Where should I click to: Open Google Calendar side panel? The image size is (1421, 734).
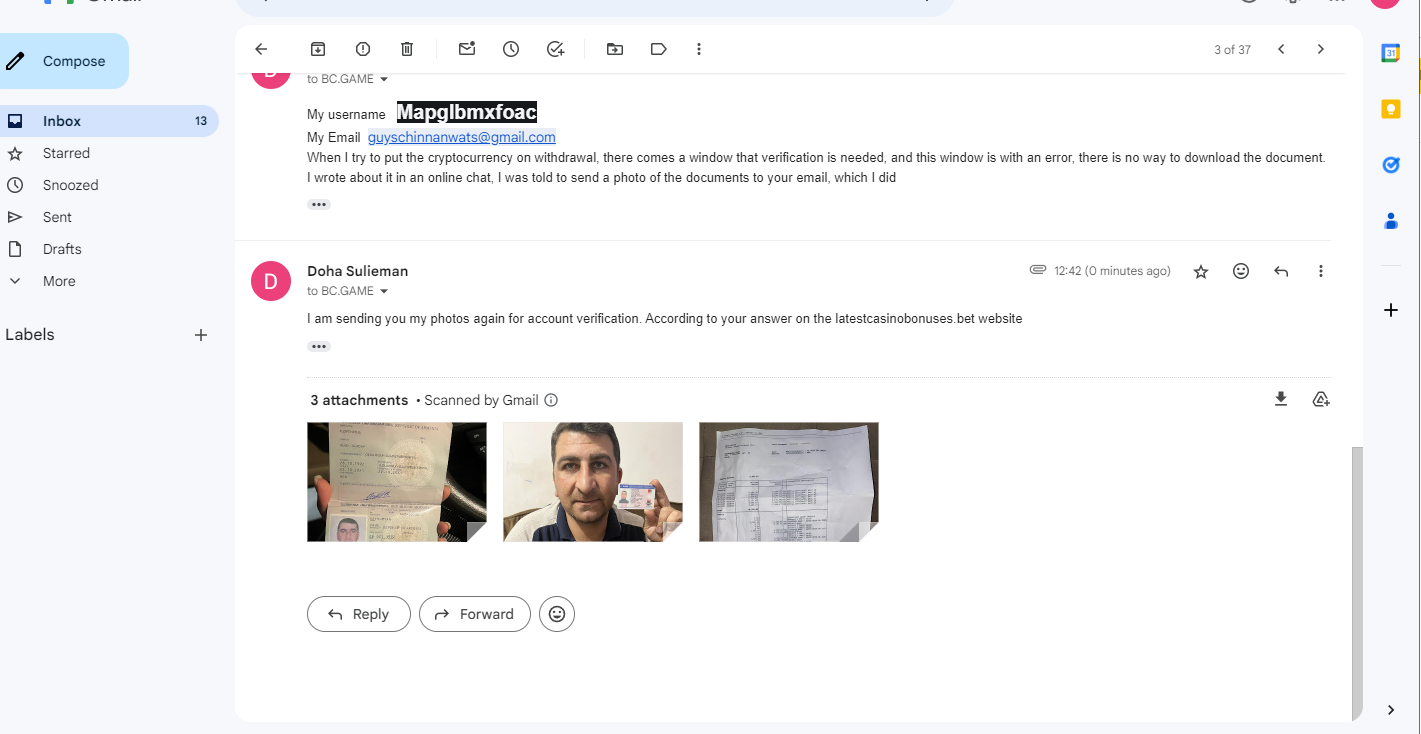click(x=1390, y=54)
